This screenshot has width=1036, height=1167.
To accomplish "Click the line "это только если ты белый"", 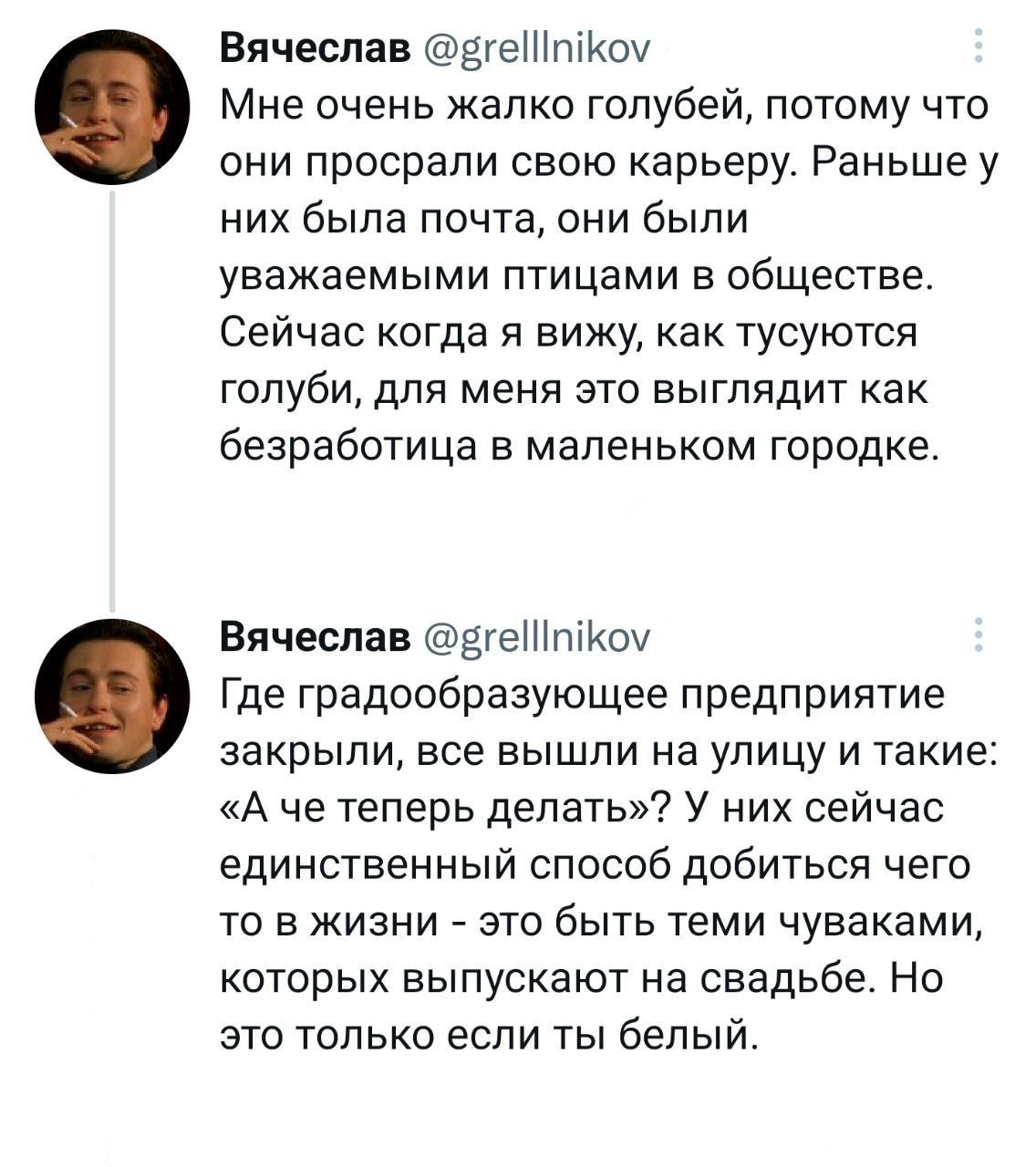I will coord(490,1037).
